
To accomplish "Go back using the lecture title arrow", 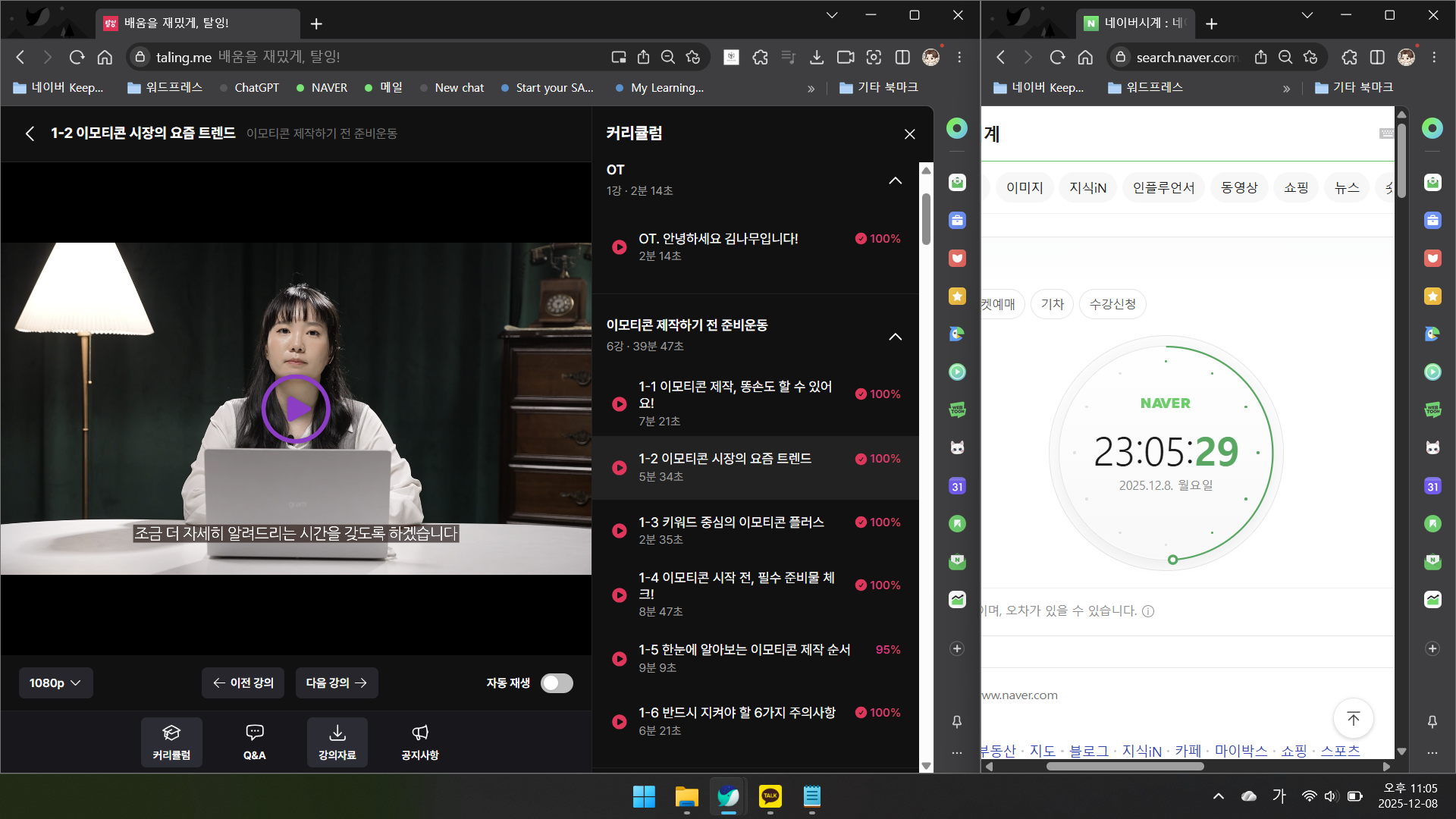I will 30,134.
